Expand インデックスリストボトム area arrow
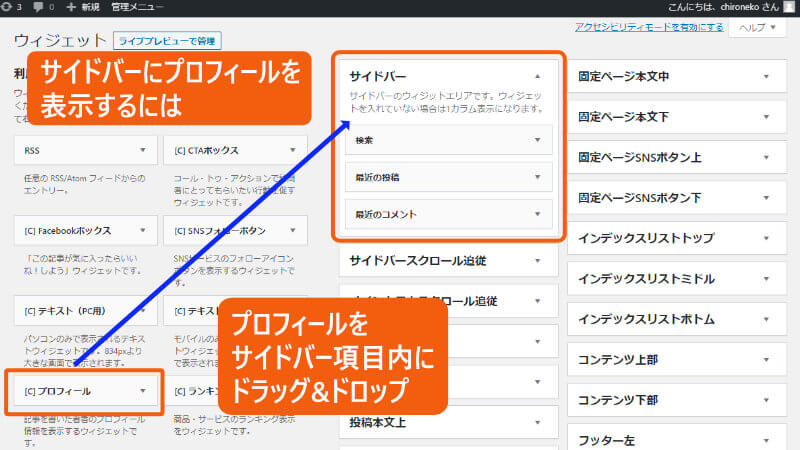Viewport: 800px width, 450px height. (766, 319)
